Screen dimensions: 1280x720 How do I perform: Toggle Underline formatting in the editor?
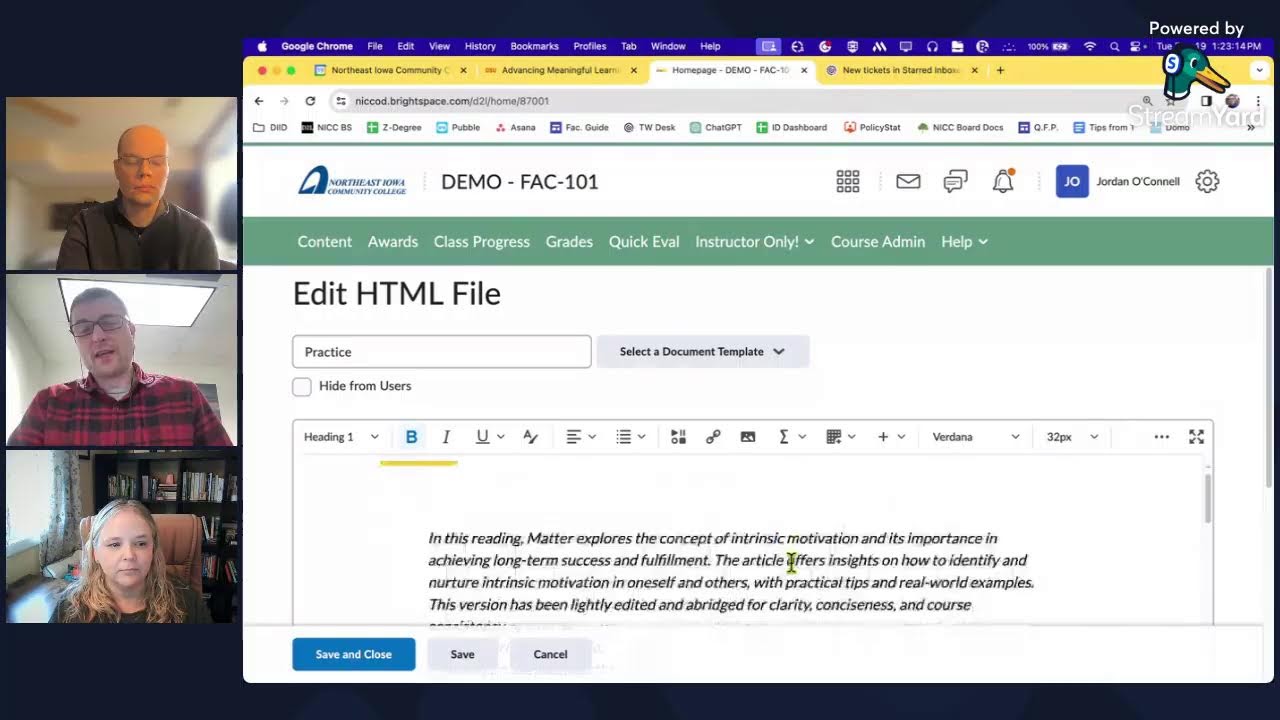(x=482, y=437)
